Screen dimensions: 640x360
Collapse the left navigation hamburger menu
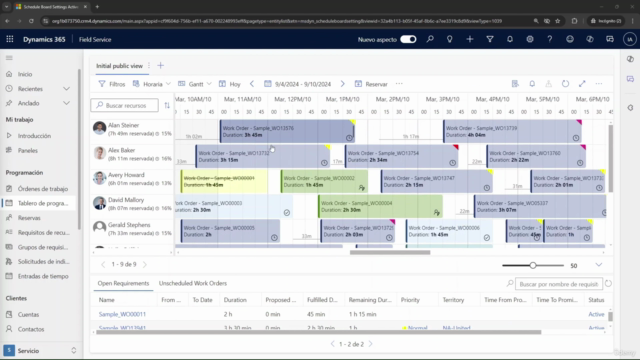click(x=9, y=58)
